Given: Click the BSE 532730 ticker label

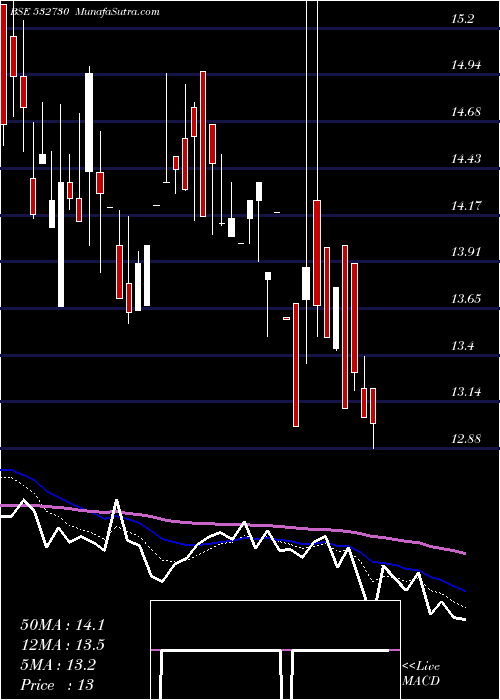Looking at the screenshot, I should tap(38, 12).
